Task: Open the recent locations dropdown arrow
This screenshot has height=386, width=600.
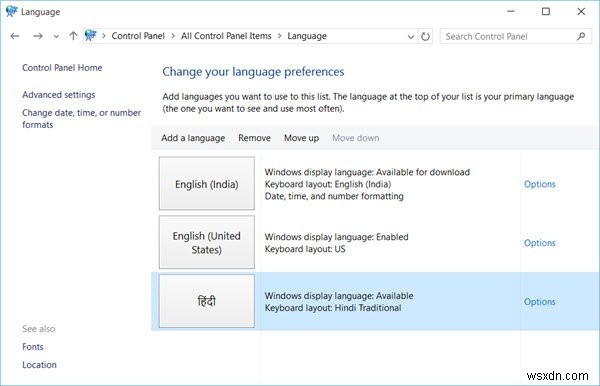Action: [56, 37]
